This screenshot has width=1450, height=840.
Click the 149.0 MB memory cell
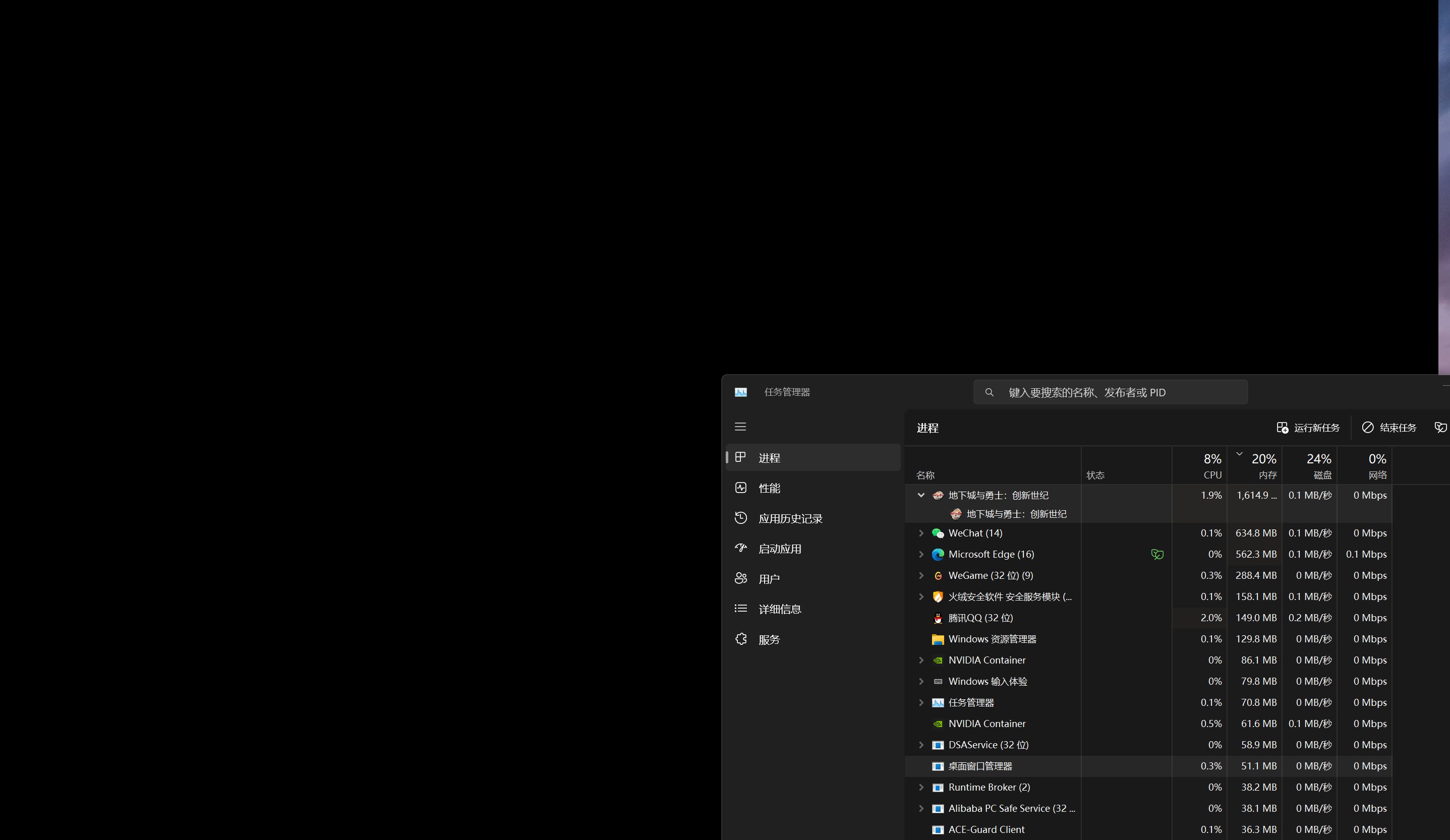coord(1254,618)
